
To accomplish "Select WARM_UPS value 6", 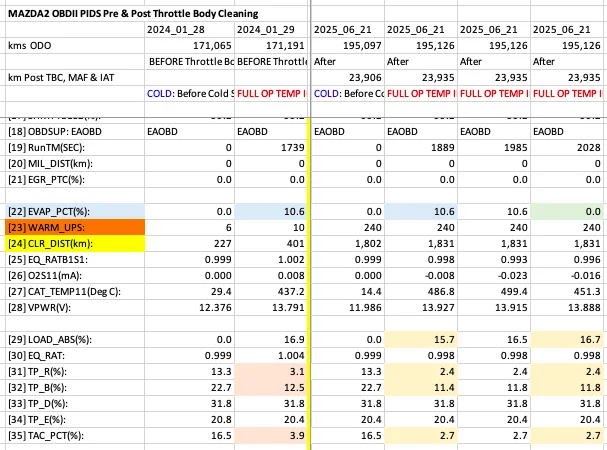I will point(189,227).
